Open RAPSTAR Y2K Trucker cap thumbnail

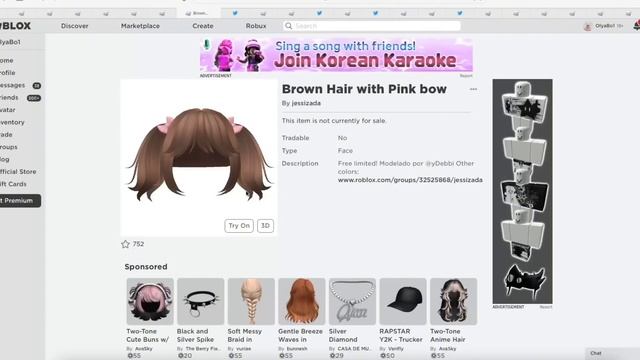coord(403,301)
